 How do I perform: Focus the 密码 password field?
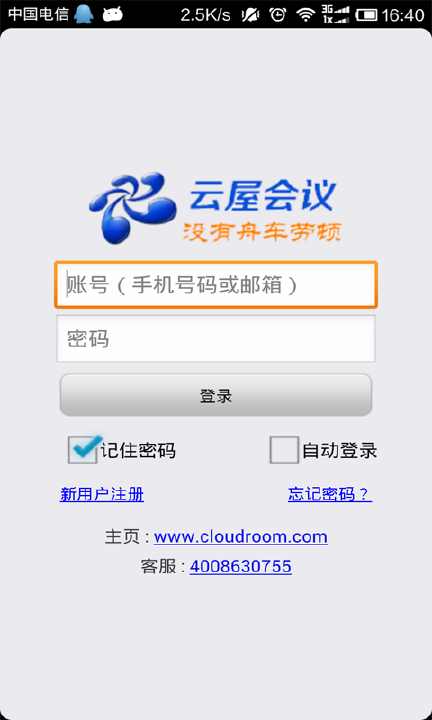(x=216, y=339)
